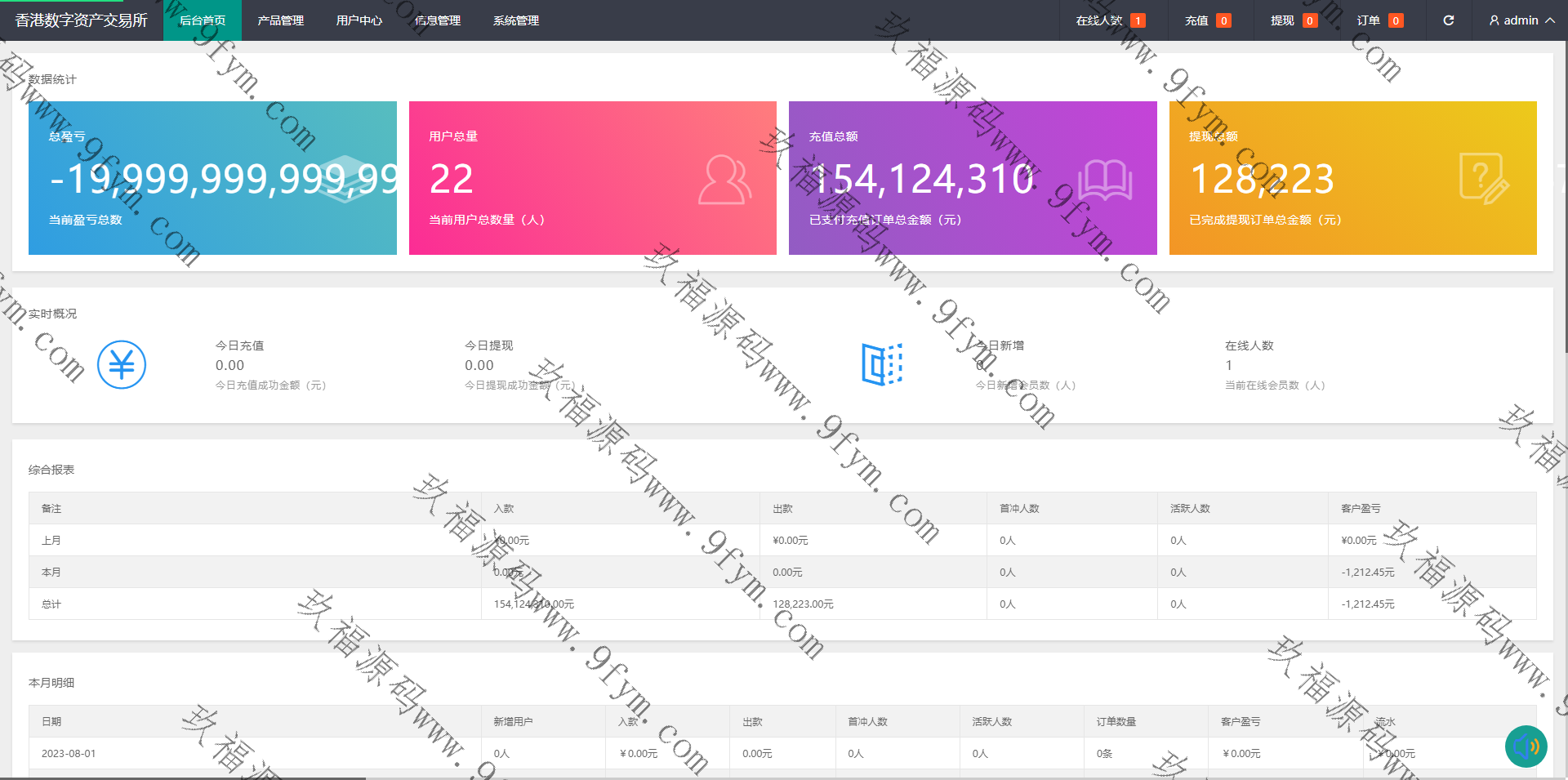Click the 香港数字资产交易所 site title
The width and height of the screenshot is (1568, 780).
point(81,20)
